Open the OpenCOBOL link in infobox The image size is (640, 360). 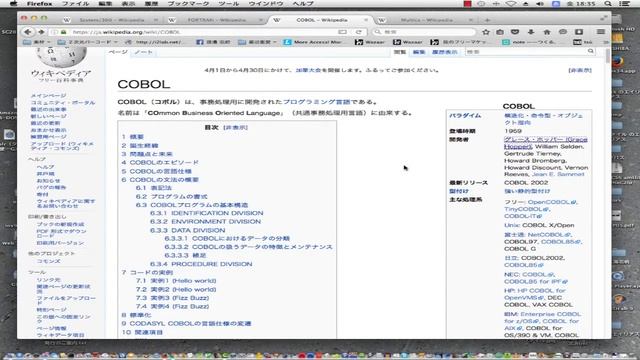coord(551,202)
